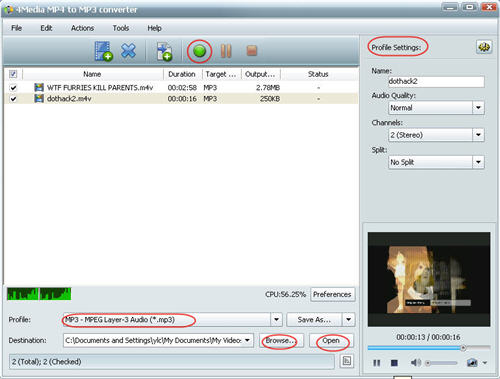The width and height of the screenshot is (500, 379).
Task: Click the 2 (Total); 2 (Checked) status text
Action: [47, 362]
